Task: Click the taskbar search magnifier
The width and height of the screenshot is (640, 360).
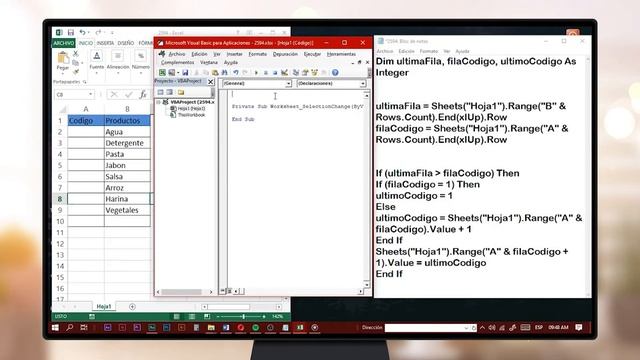Action: coord(70,328)
